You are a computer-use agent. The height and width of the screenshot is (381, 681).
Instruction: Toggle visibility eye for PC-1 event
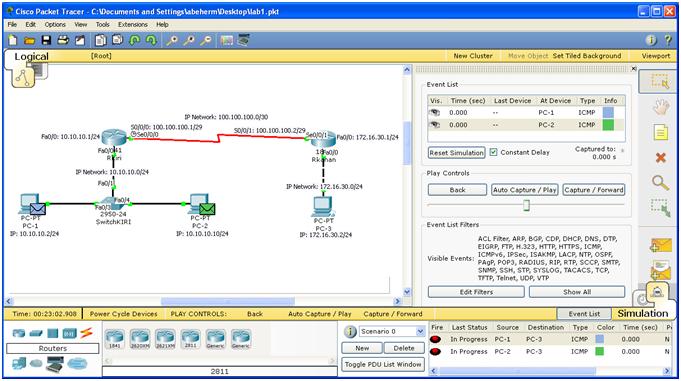(x=435, y=113)
